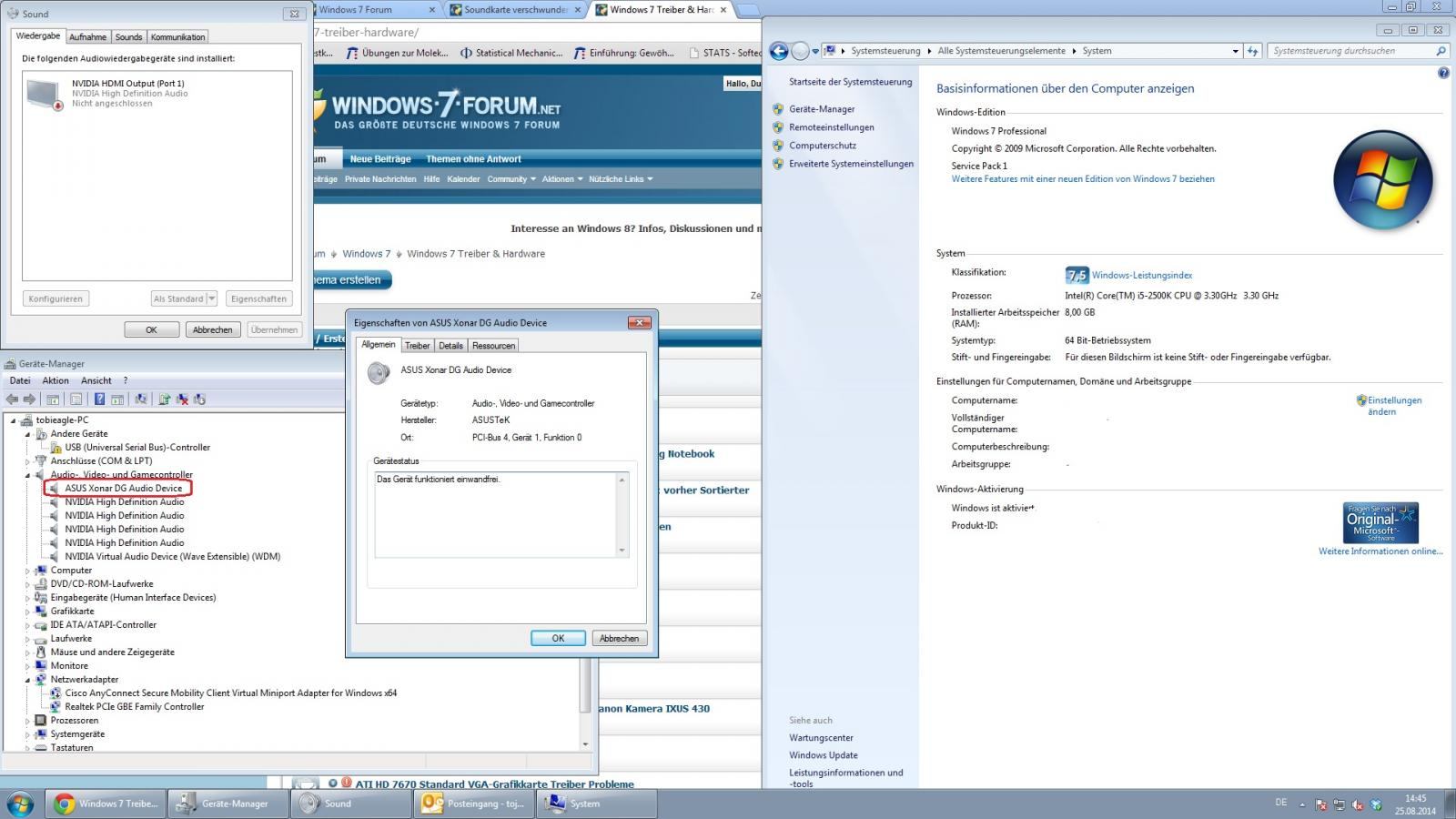1456x819 pixels.
Task: Show hidden tray icons arrow
Action: [x=1302, y=805]
